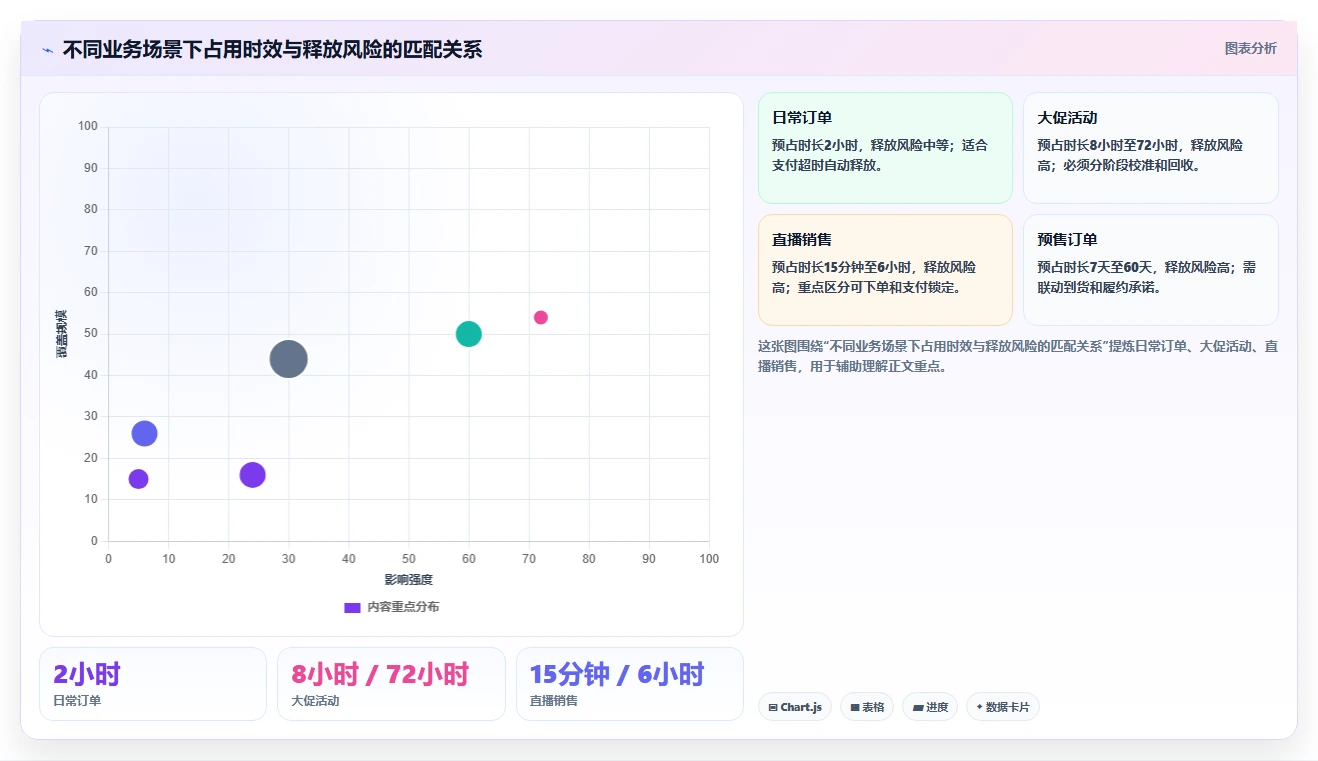Image resolution: width=1318 pixels, height=761 pixels.
Task: Open the 大促活动 info card
Action: click(1150, 148)
